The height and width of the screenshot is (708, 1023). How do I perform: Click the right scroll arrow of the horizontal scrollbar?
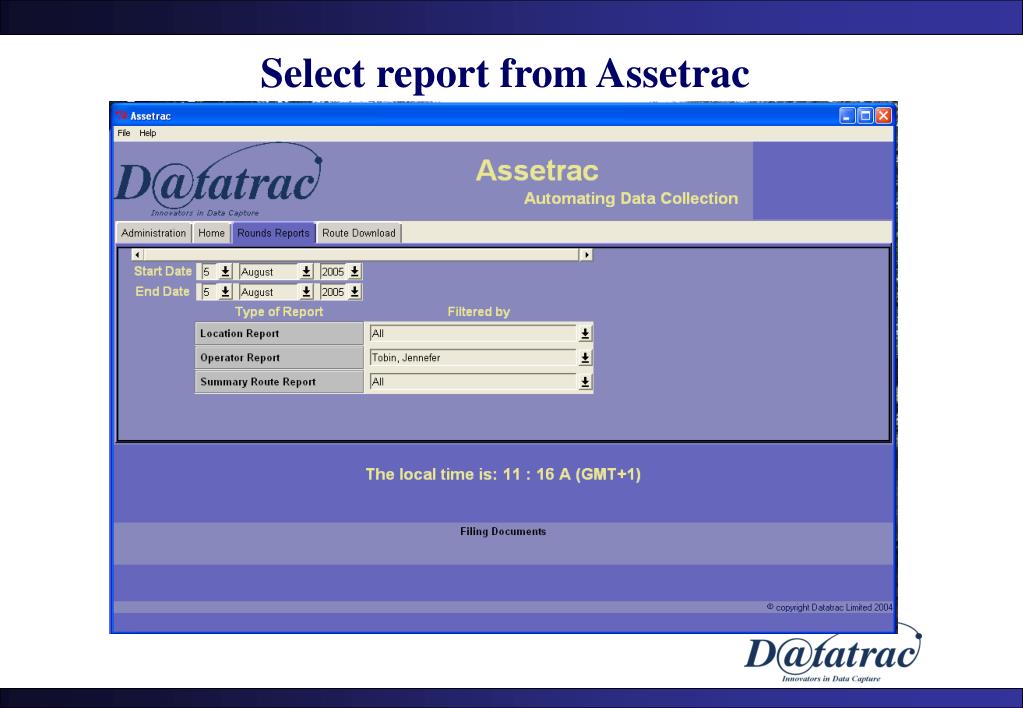click(587, 254)
